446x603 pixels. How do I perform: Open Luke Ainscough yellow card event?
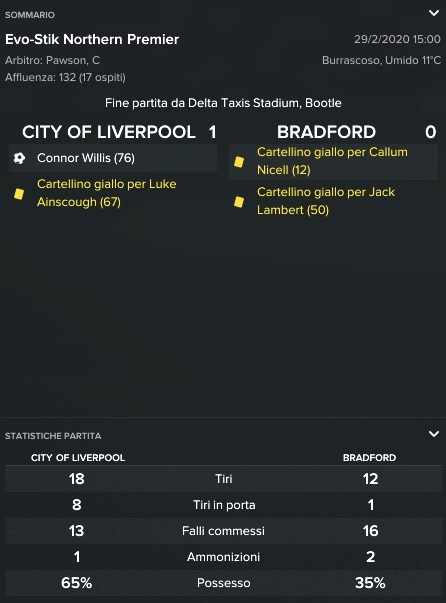(107, 193)
